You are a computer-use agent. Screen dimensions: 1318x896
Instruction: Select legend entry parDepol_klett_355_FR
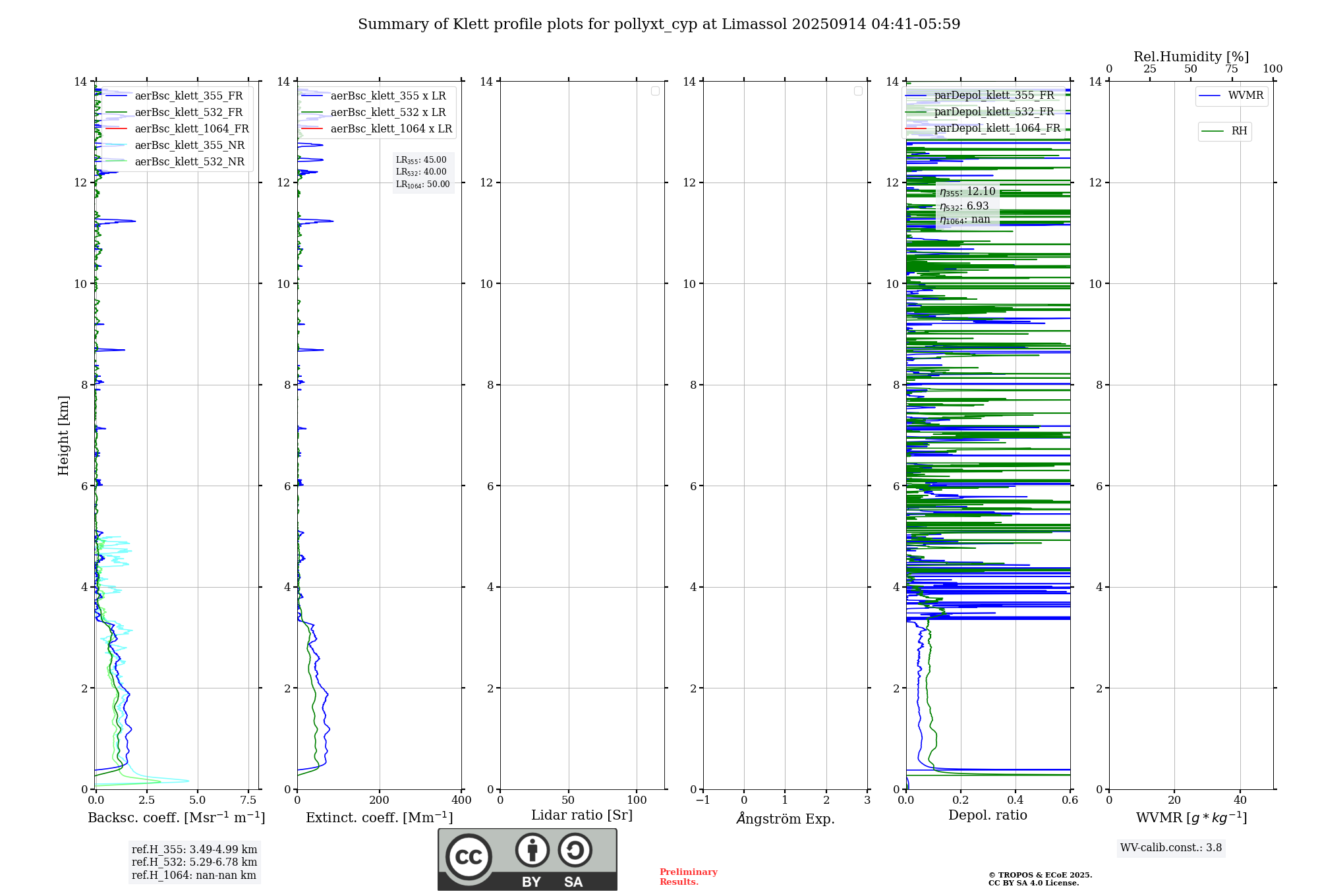[x=980, y=96]
